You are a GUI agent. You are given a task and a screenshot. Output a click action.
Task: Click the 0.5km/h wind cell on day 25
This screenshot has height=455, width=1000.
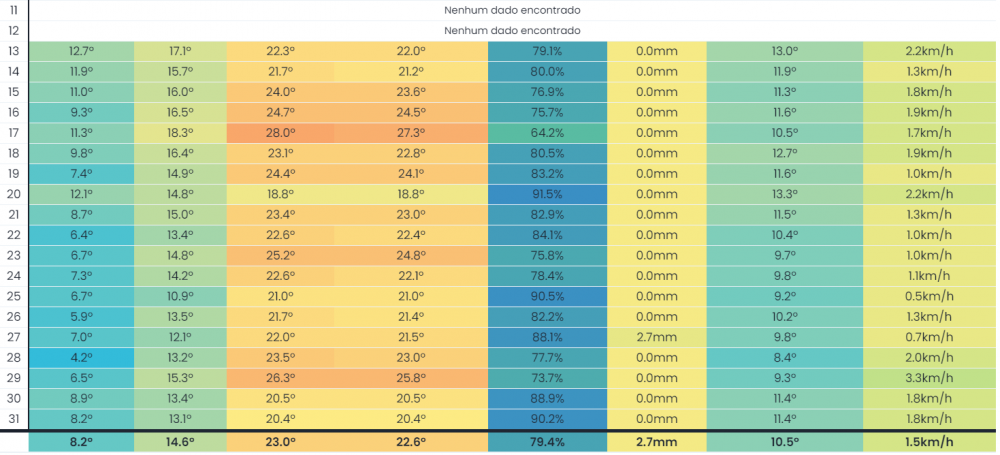tap(929, 296)
